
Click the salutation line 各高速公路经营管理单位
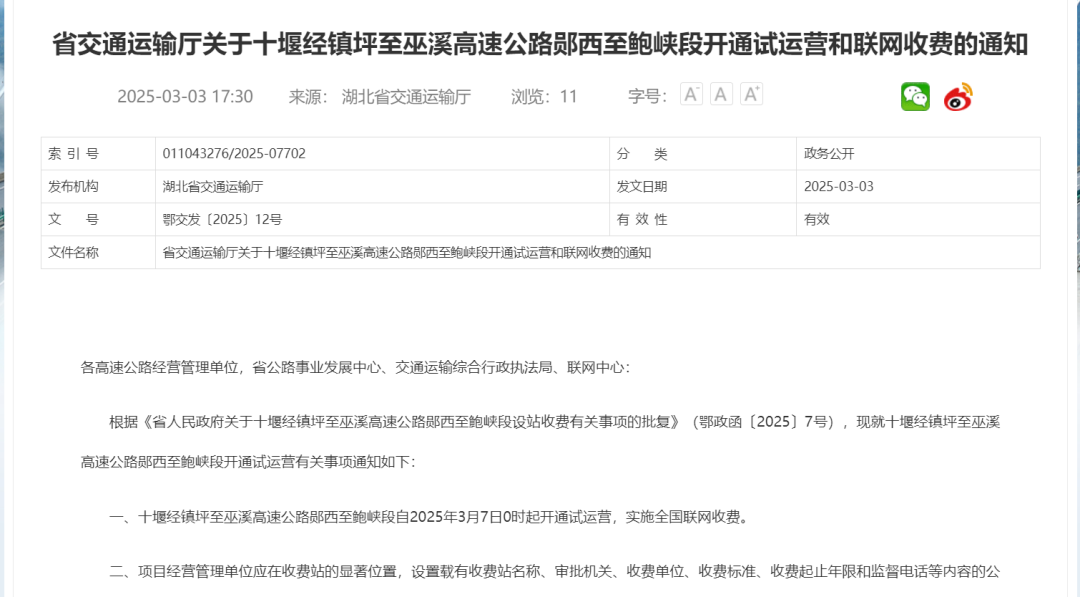[x=355, y=368]
